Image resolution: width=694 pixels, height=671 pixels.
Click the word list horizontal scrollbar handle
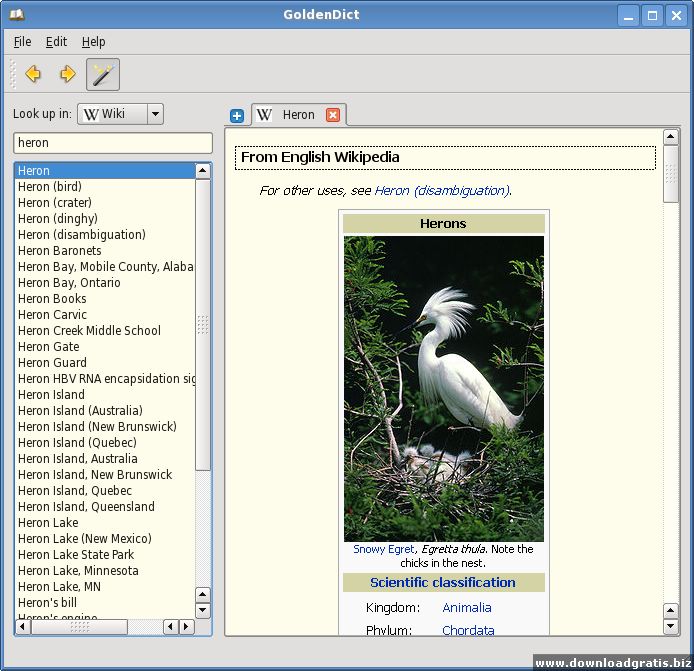coord(80,627)
